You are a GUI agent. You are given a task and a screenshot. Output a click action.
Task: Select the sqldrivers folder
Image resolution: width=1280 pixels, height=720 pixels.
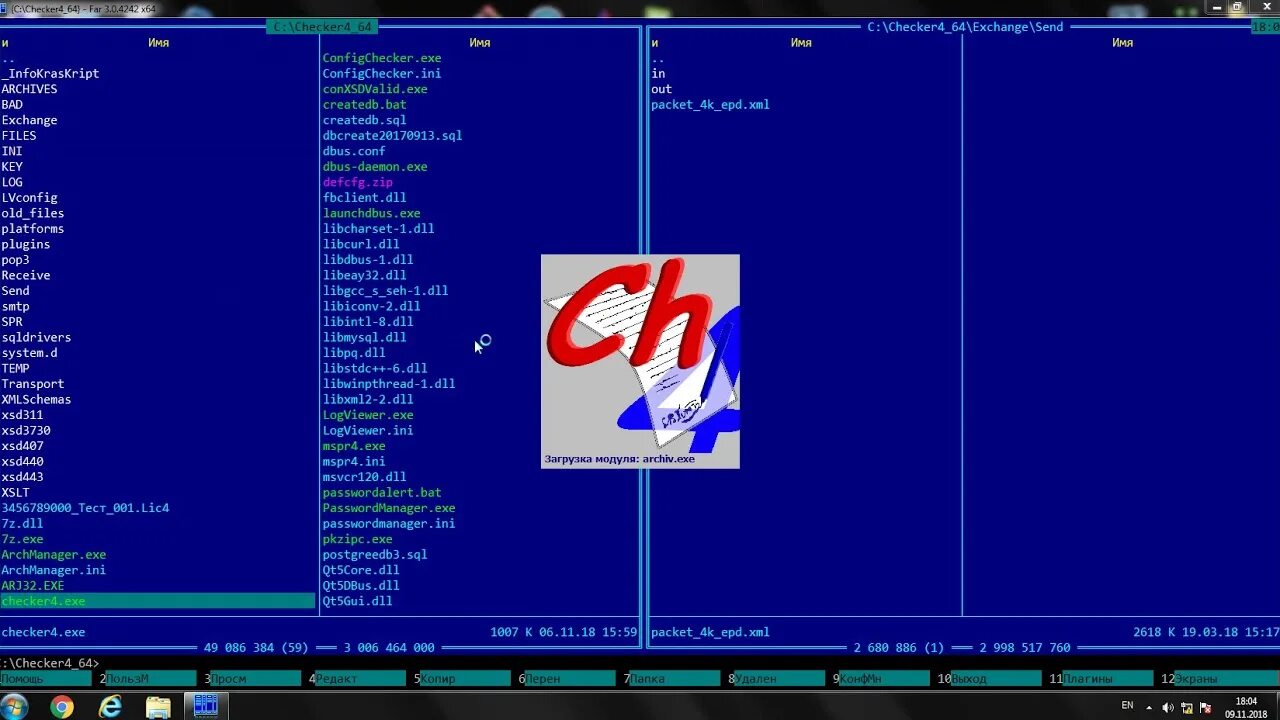(x=36, y=337)
